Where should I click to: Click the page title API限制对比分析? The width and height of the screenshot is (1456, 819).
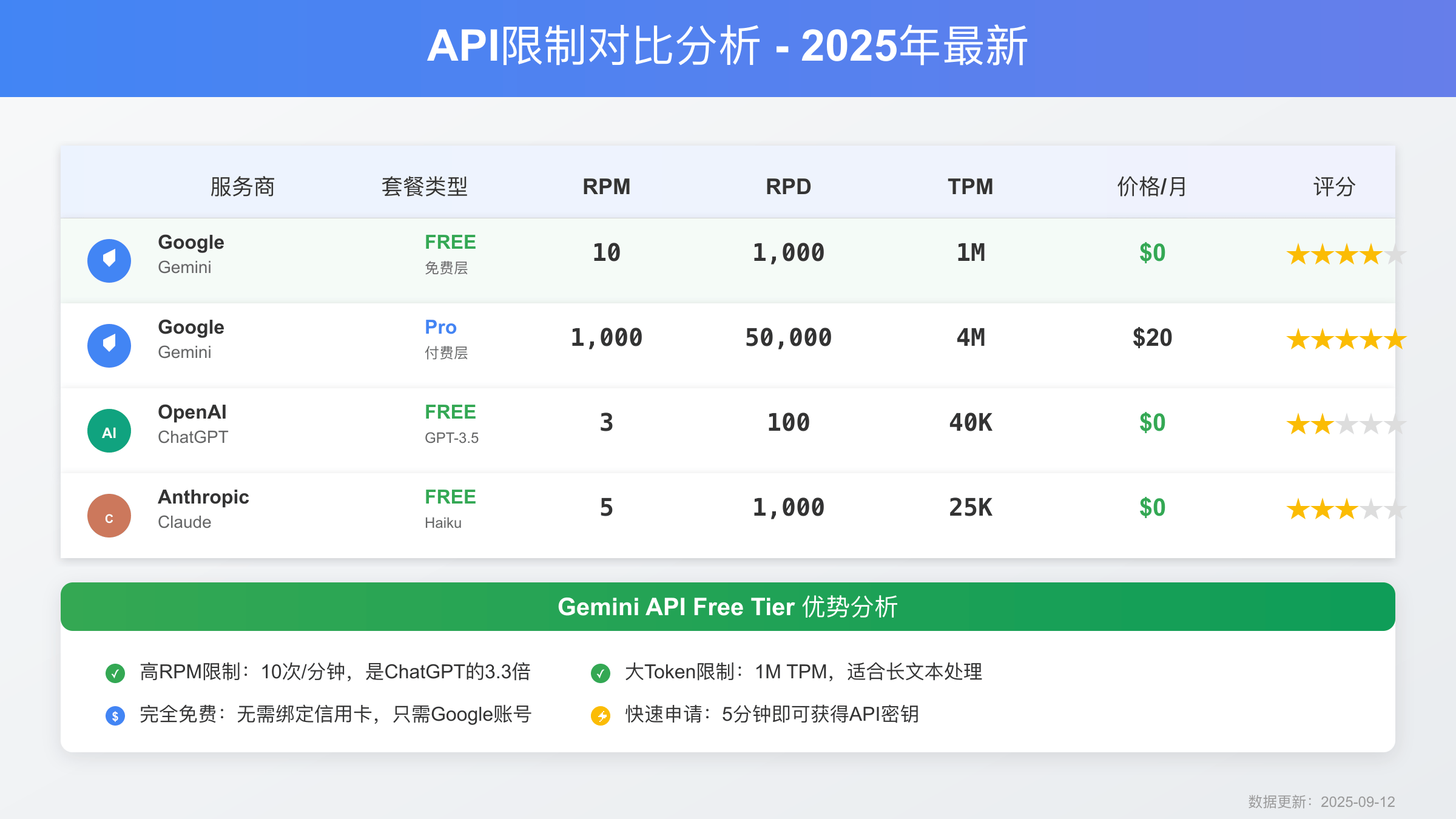point(728,46)
